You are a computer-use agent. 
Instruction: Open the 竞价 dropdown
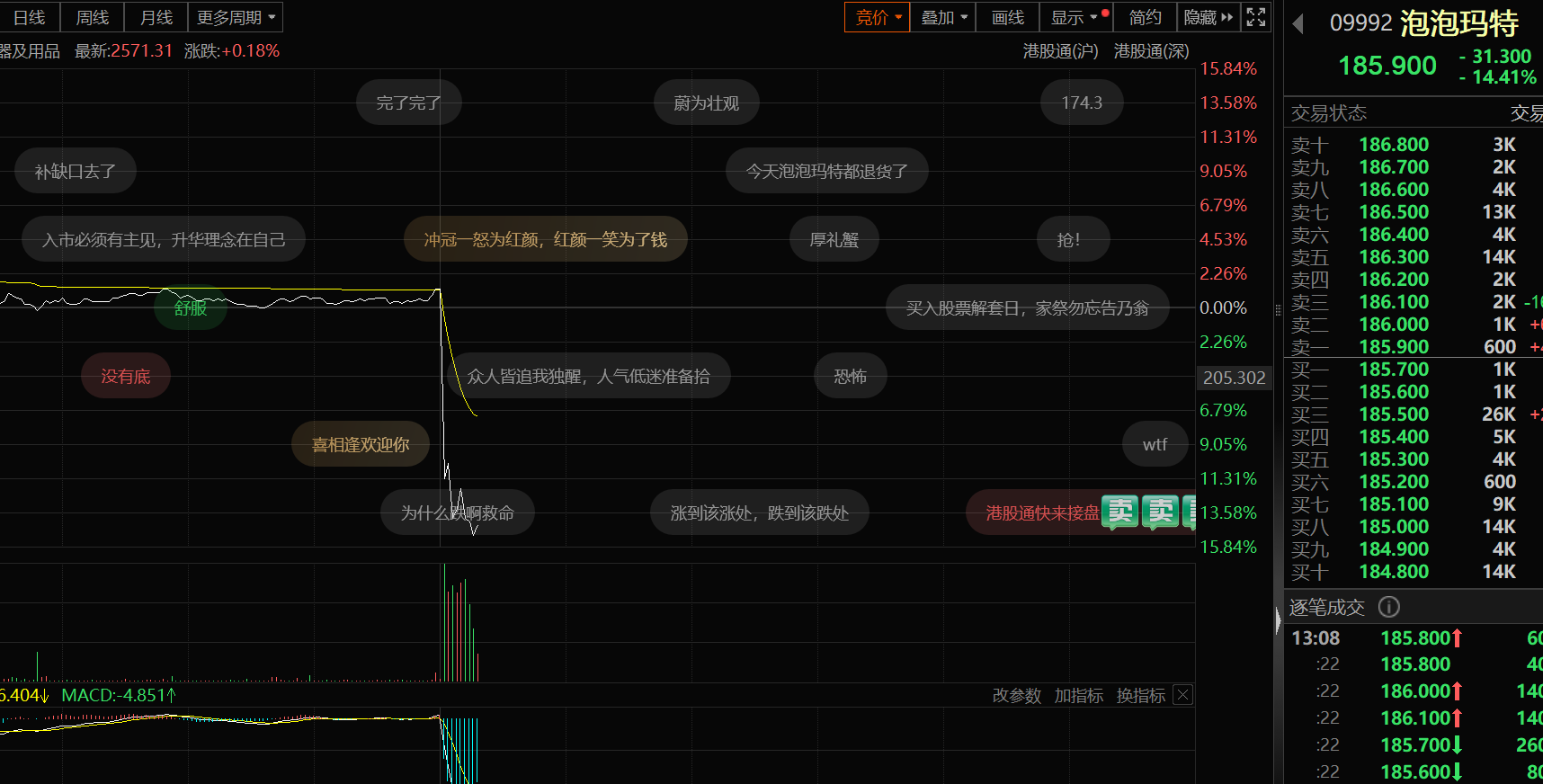878,17
